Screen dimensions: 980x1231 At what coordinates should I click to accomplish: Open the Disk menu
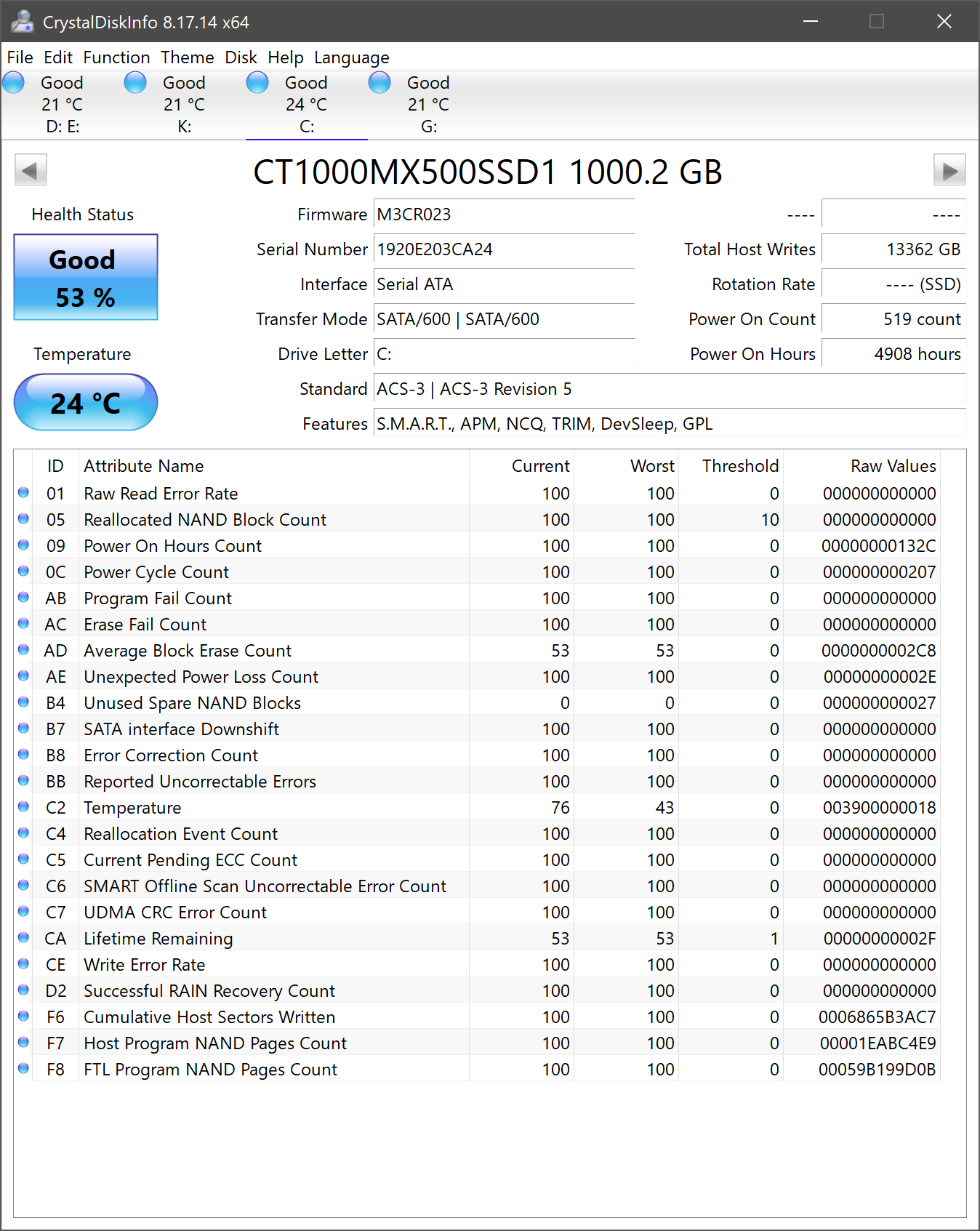tap(241, 57)
